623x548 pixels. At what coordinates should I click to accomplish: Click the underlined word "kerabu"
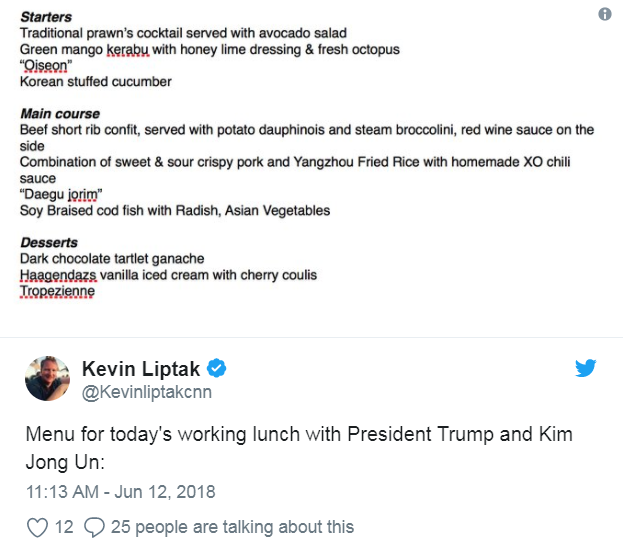127,50
